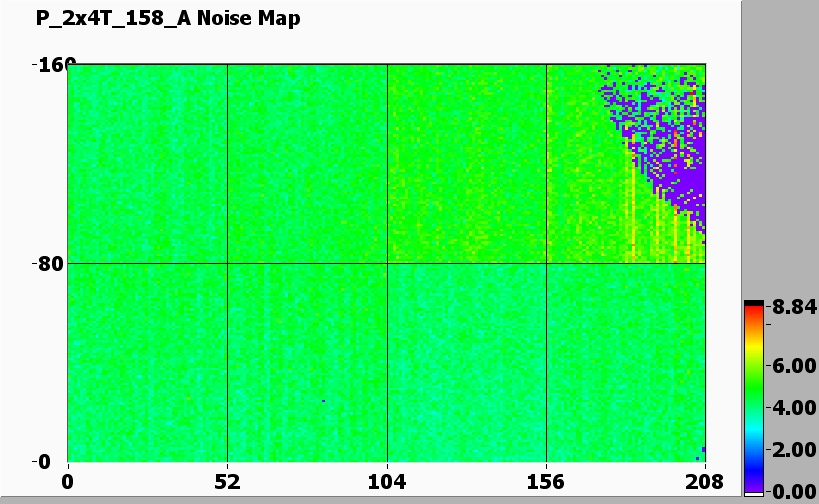Select the y-axis label 80
This screenshot has height=504, width=819.
tap(51, 264)
